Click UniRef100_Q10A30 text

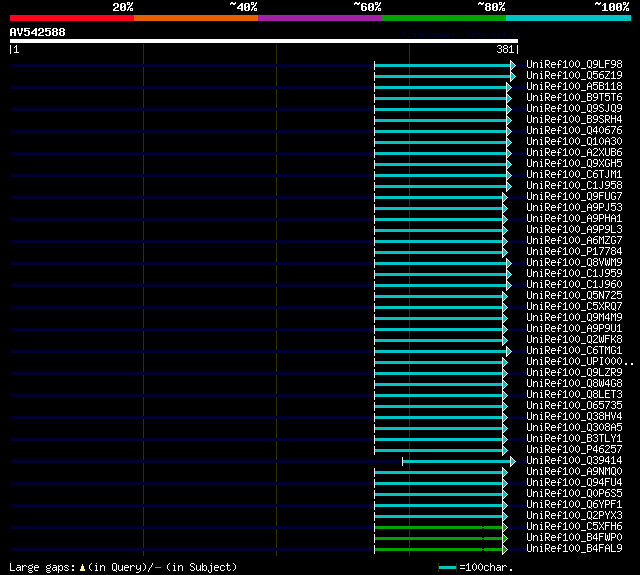coord(574,142)
